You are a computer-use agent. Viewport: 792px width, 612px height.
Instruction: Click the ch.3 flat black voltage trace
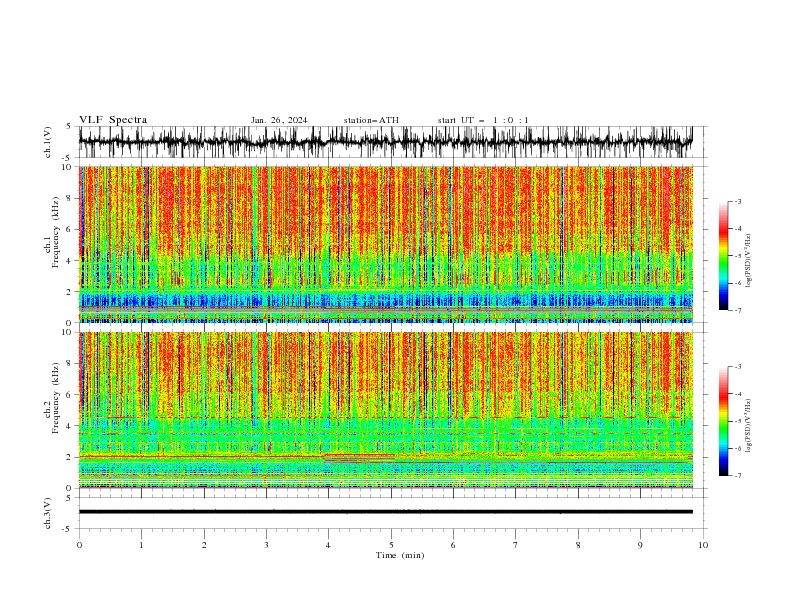tap(386, 512)
